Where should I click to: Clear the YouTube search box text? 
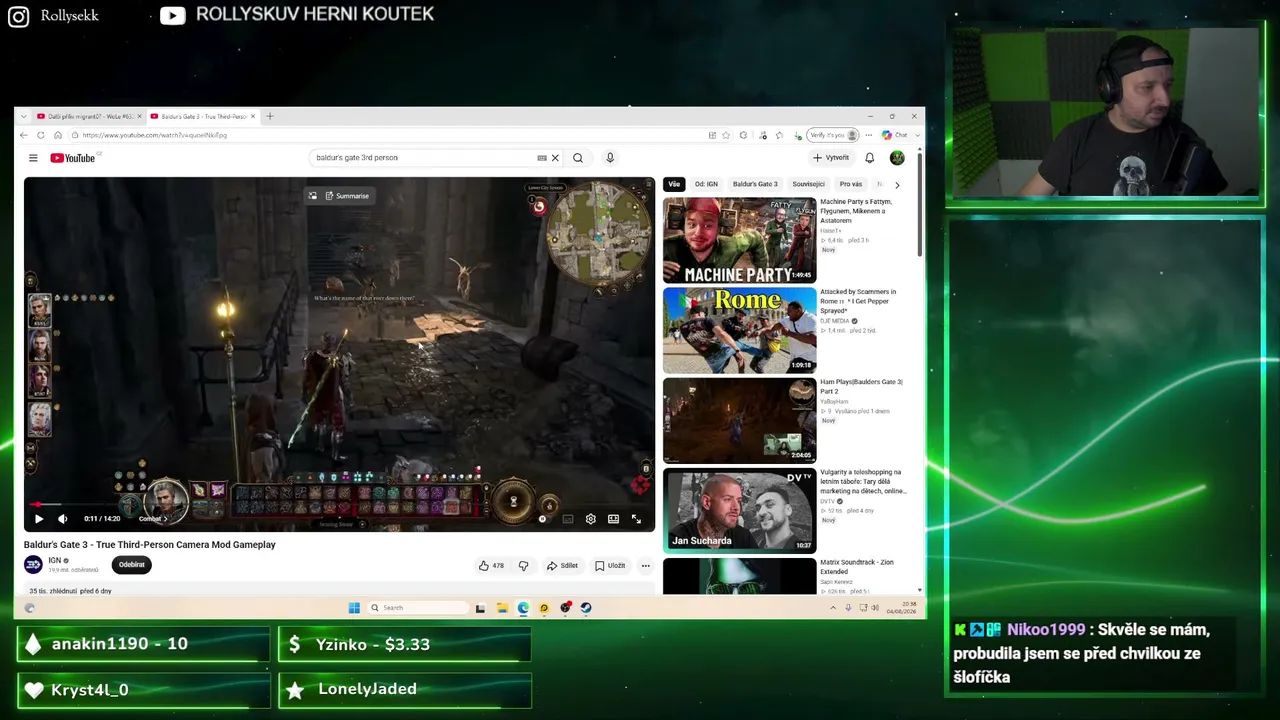coord(555,158)
